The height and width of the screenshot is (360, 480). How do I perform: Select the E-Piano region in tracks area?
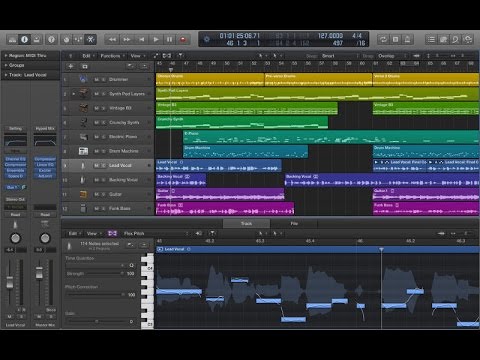tap(331, 137)
